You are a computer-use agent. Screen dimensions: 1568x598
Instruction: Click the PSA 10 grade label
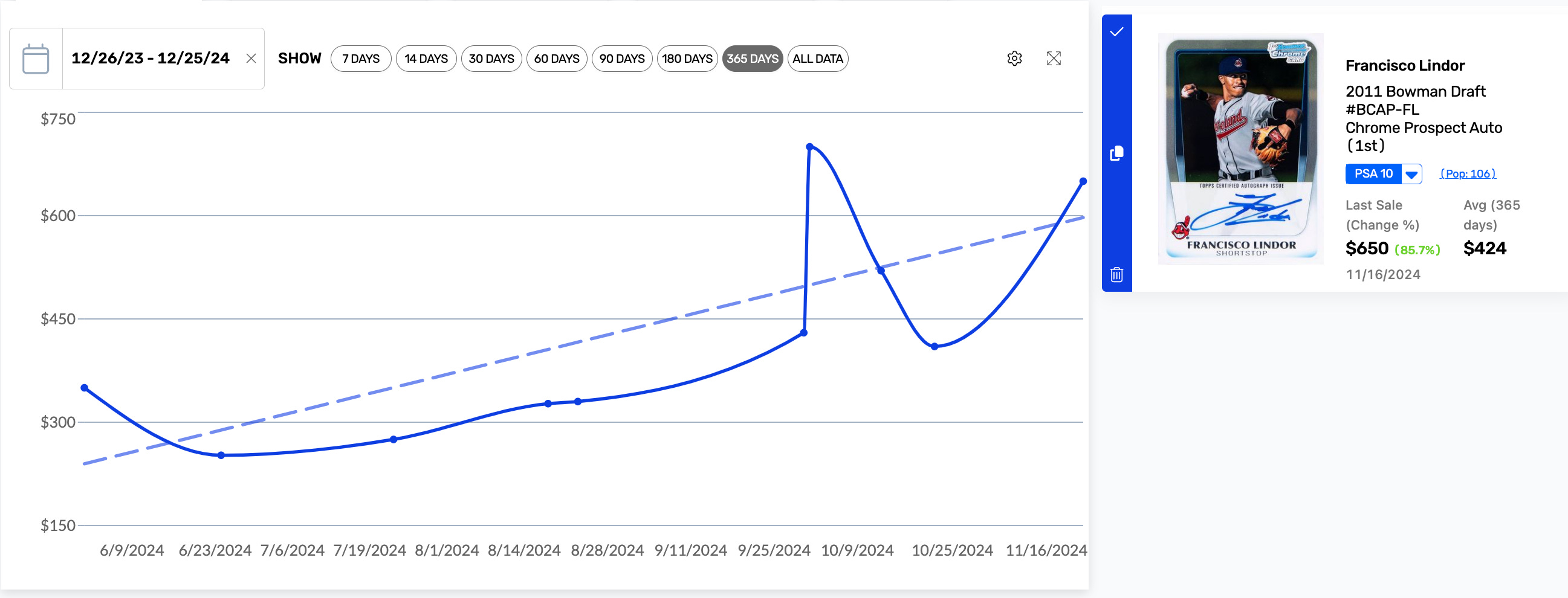[1373, 174]
